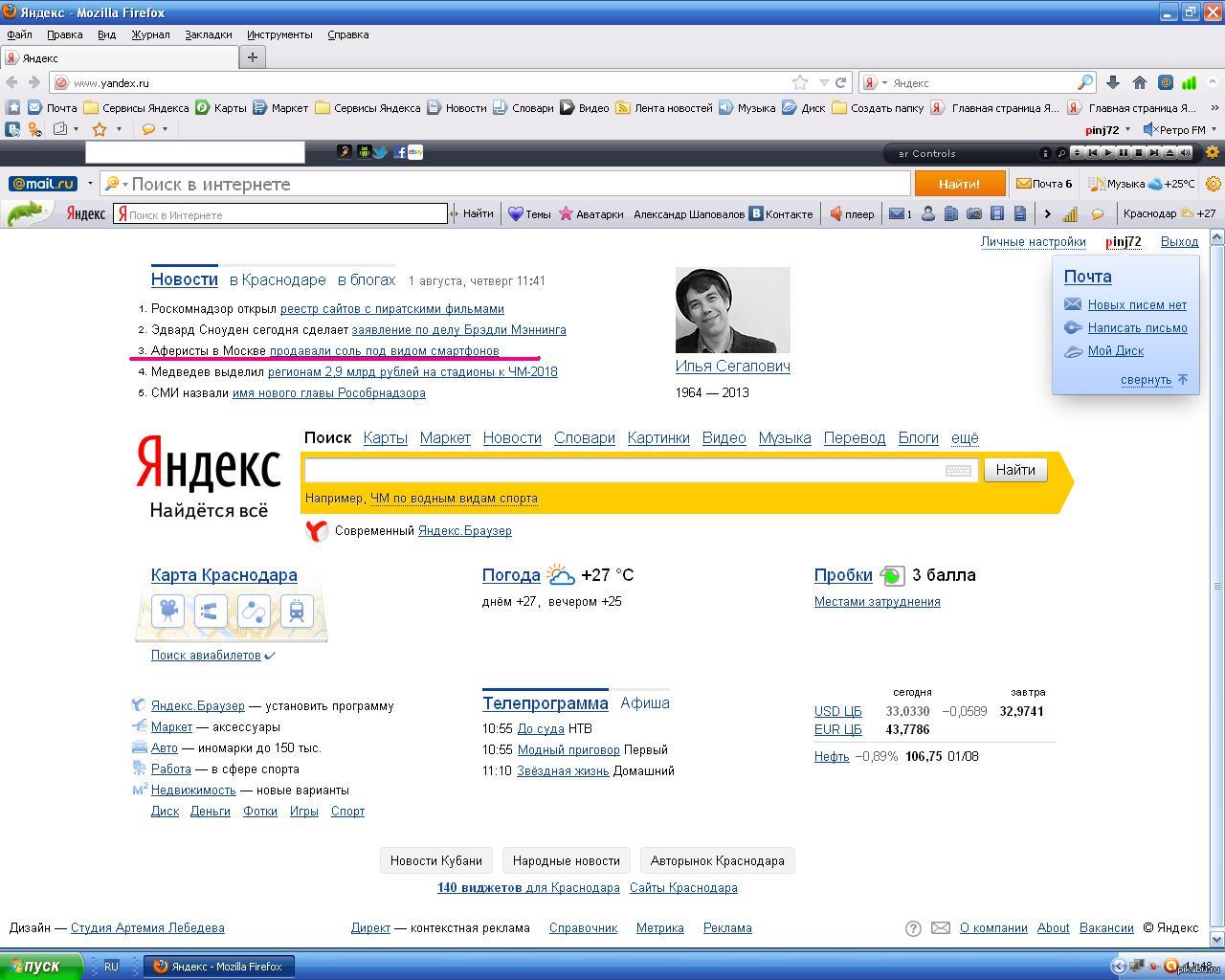Open Написать письмо link
Screen dimensions: 1225x980
(1137, 328)
